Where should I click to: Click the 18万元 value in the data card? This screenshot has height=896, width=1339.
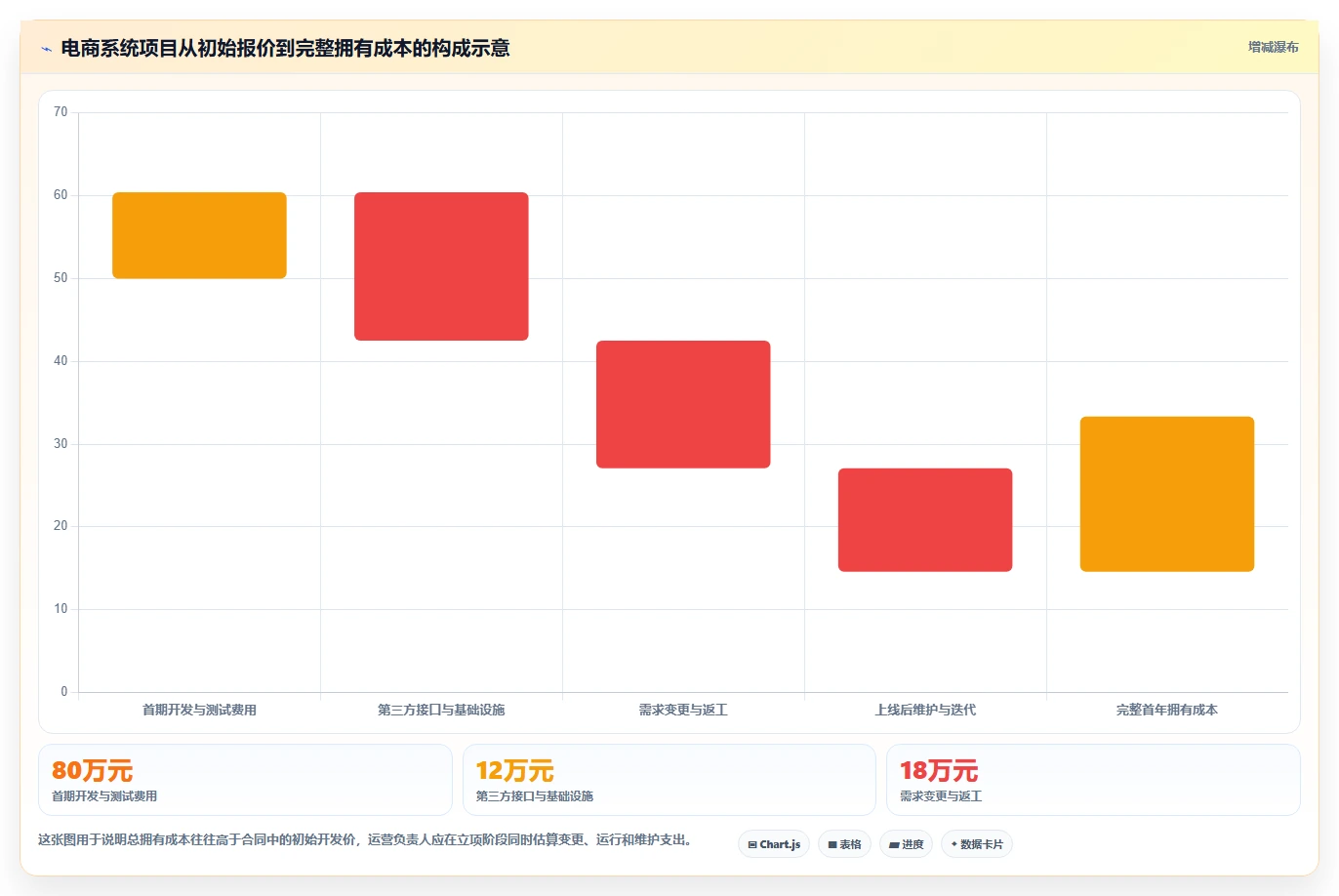tap(939, 771)
